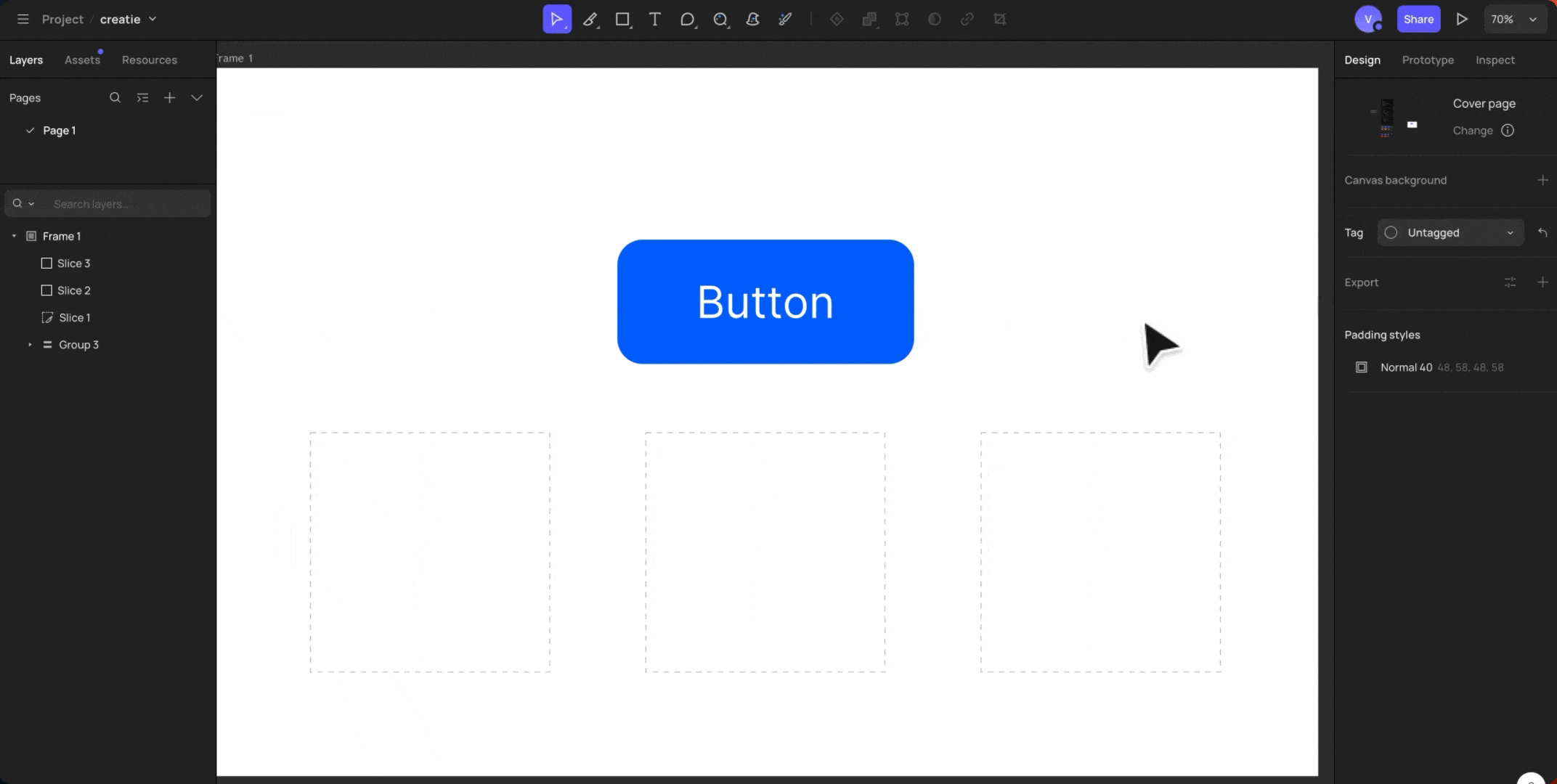Select the Frame tool

(622, 20)
